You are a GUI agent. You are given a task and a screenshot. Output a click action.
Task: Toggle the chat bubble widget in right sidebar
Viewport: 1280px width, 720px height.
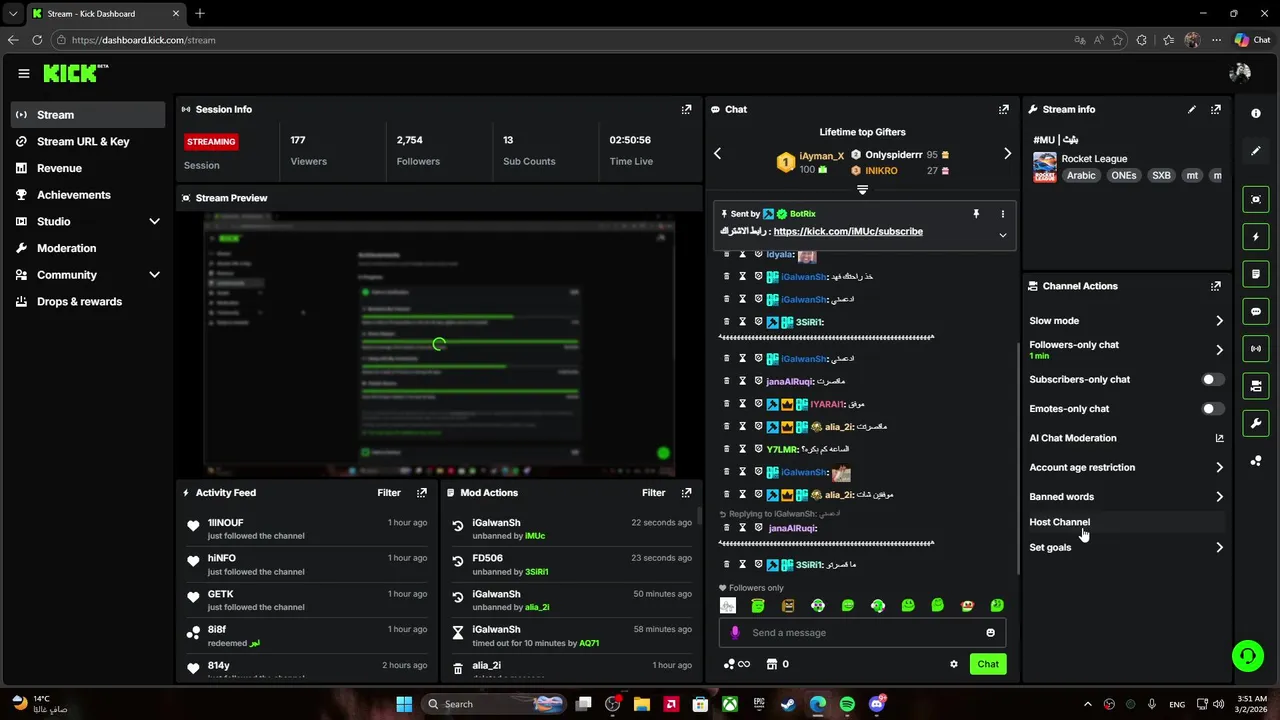(1256, 311)
